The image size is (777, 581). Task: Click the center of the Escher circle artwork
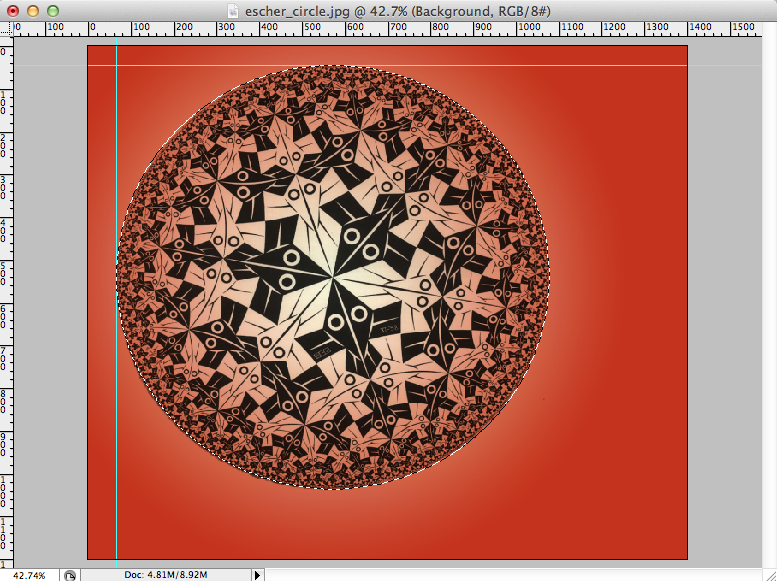coord(333,277)
